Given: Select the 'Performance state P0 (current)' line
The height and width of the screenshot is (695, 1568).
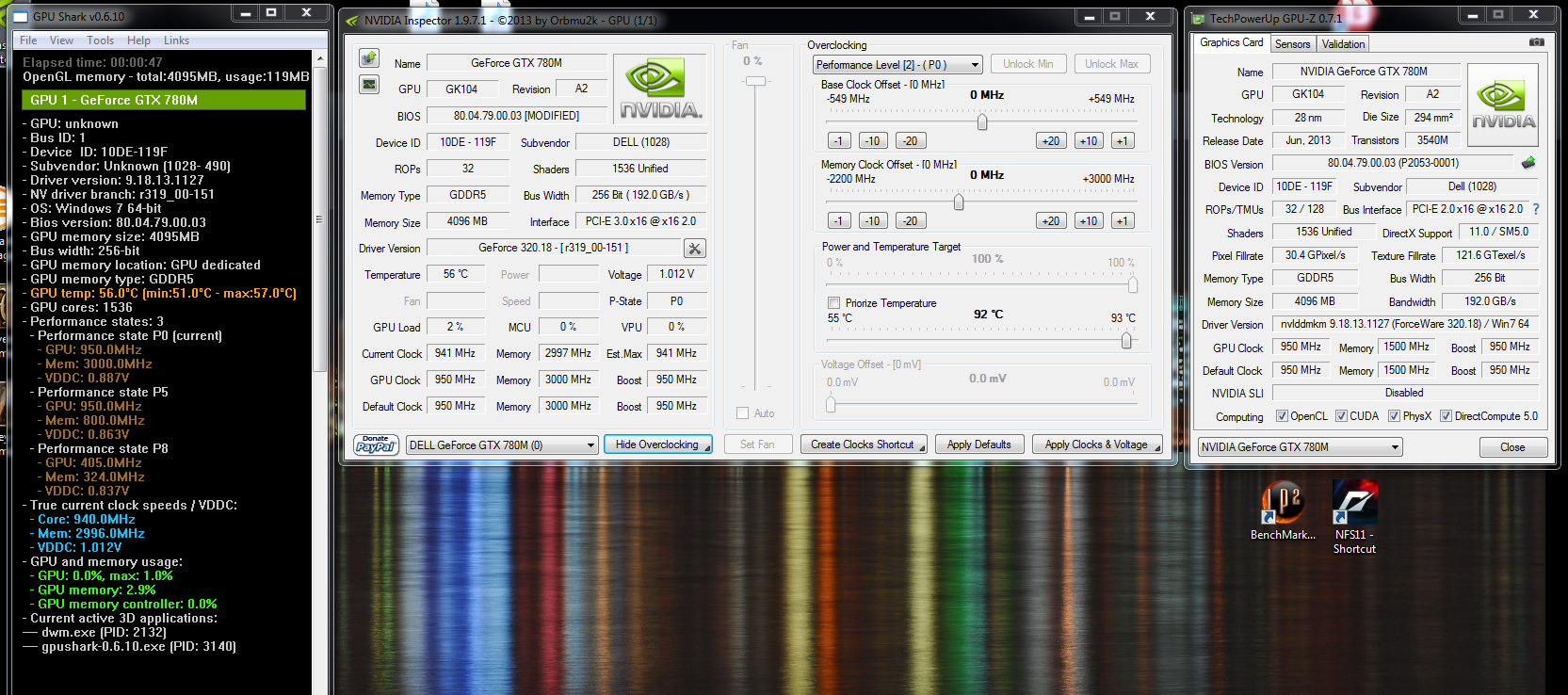Looking at the screenshot, I should [130, 335].
